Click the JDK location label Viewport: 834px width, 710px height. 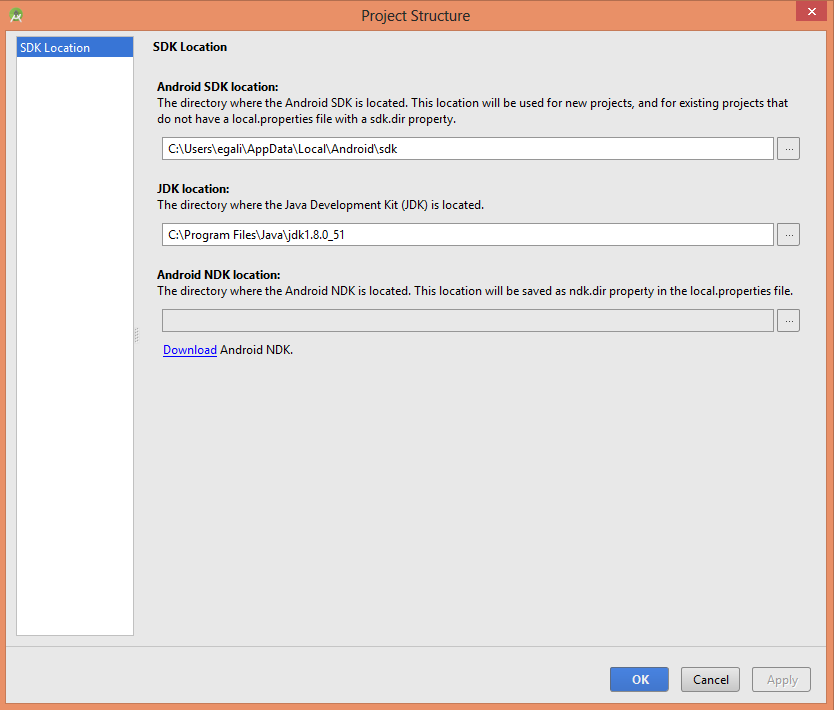[x=193, y=189]
